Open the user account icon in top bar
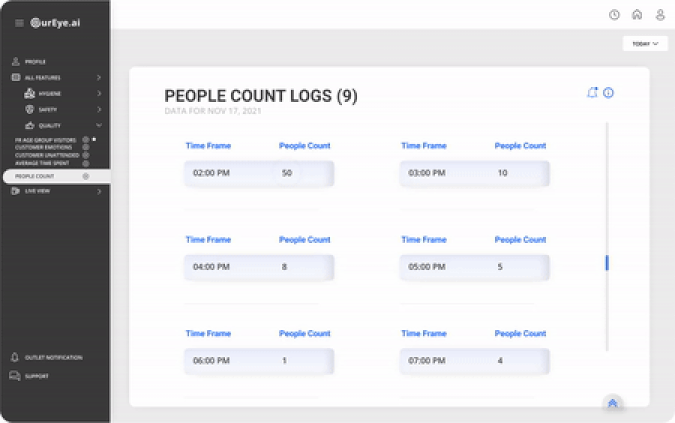 (x=660, y=15)
